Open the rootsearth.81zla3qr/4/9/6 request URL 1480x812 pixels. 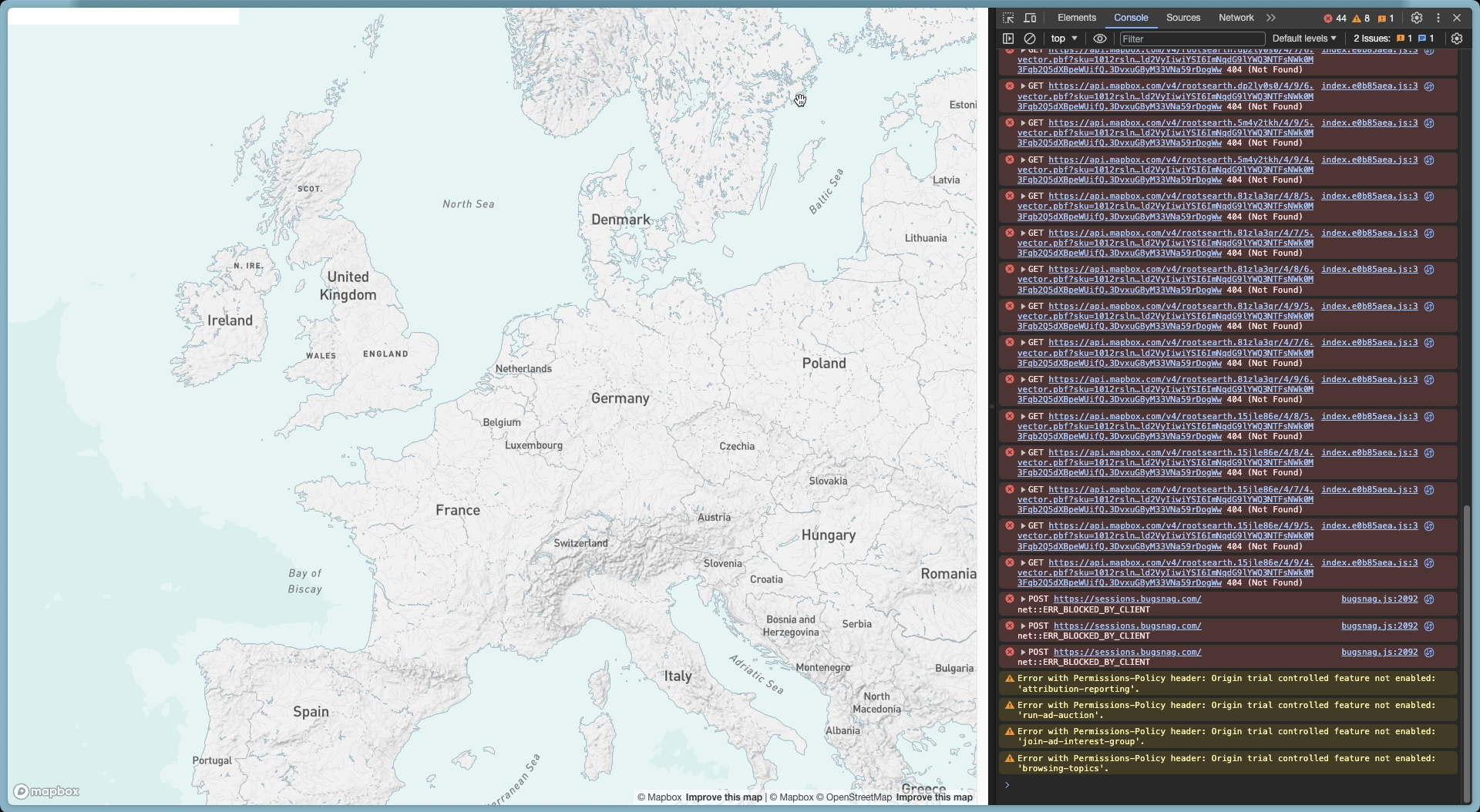coord(1165,390)
